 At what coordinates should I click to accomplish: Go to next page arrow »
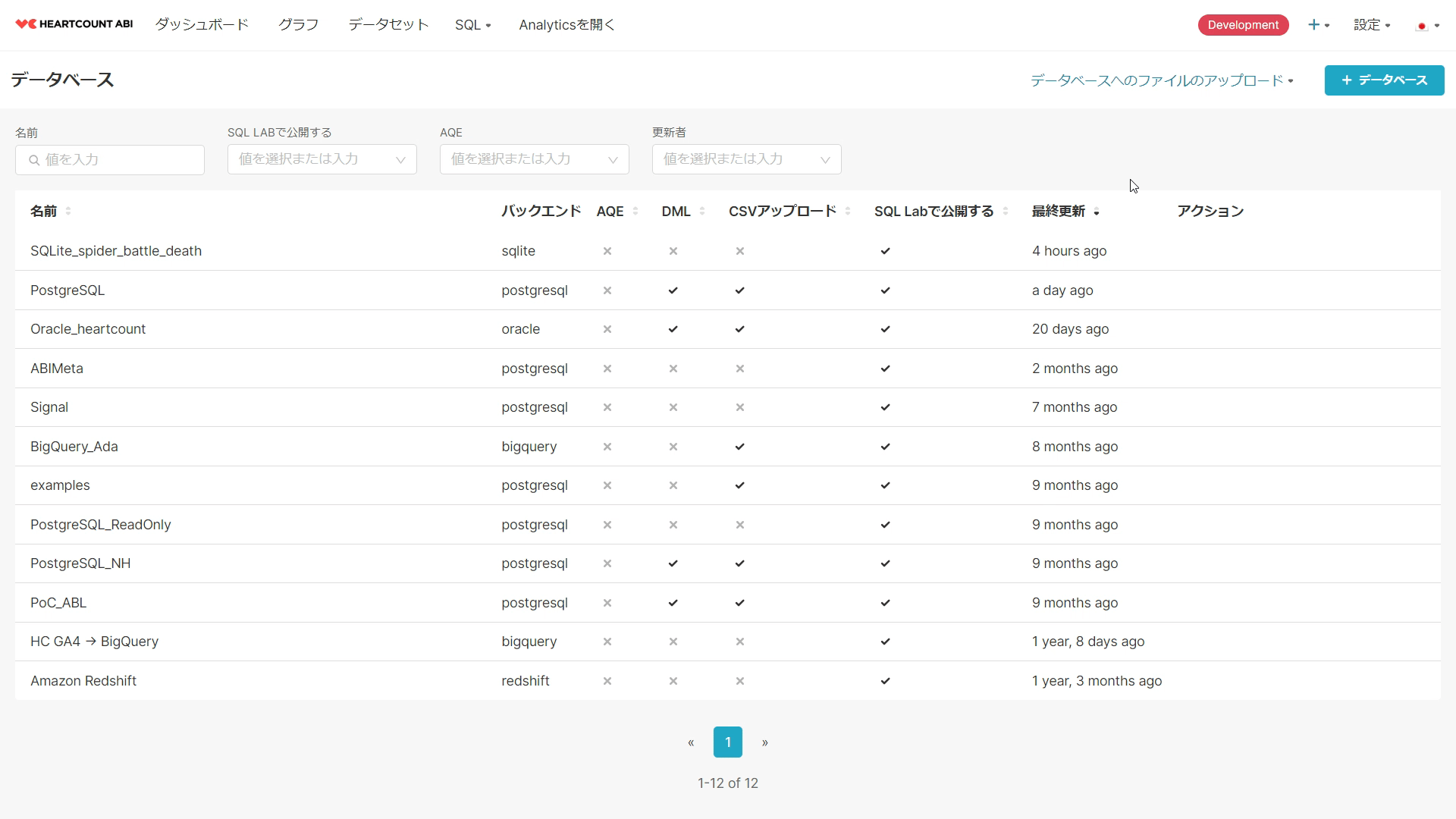(764, 742)
